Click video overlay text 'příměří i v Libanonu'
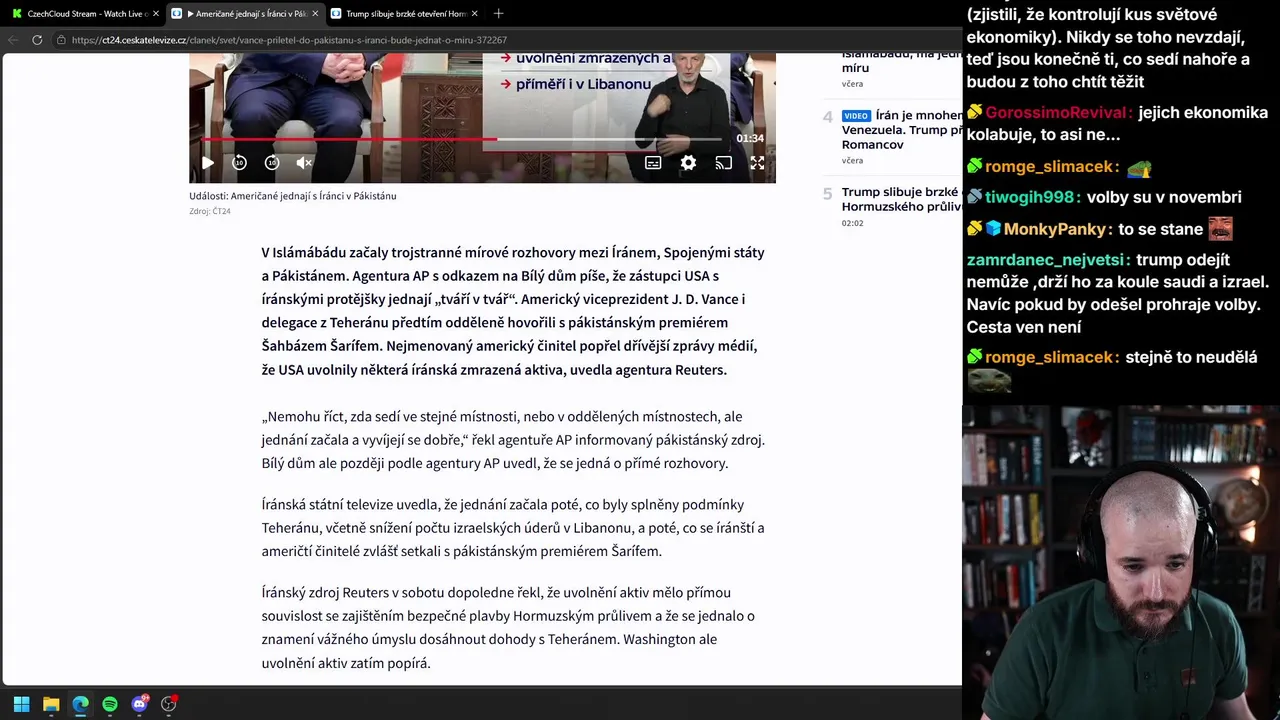This screenshot has width=1280, height=720. [x=583, y=84]
